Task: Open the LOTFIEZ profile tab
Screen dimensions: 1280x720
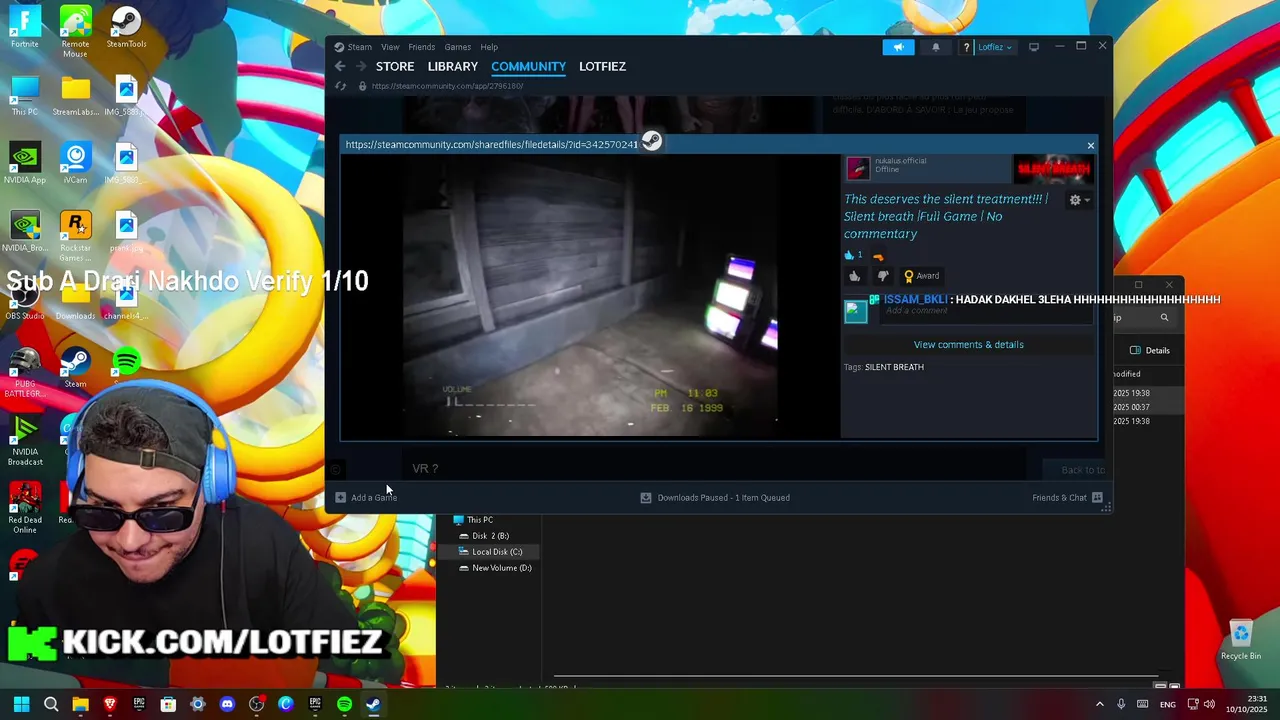Action: [x=602, y=66]
